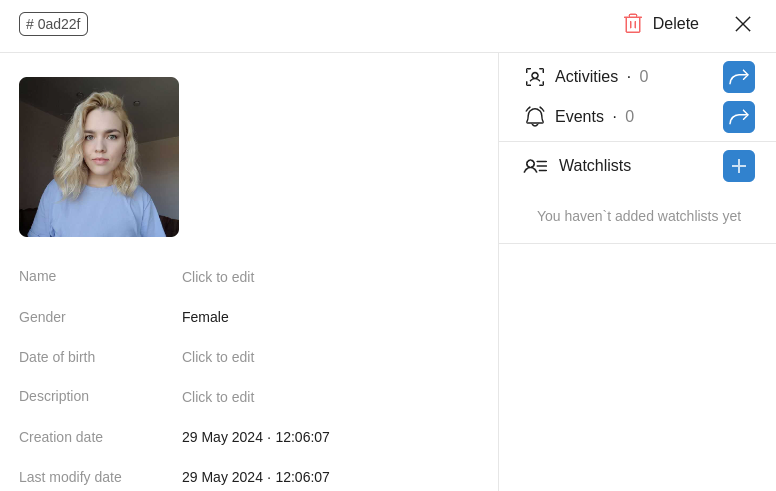The width and height of the screenshot is (776, 491).
Task: Click the Activities face-scan icon
Action: pos(534,77)
